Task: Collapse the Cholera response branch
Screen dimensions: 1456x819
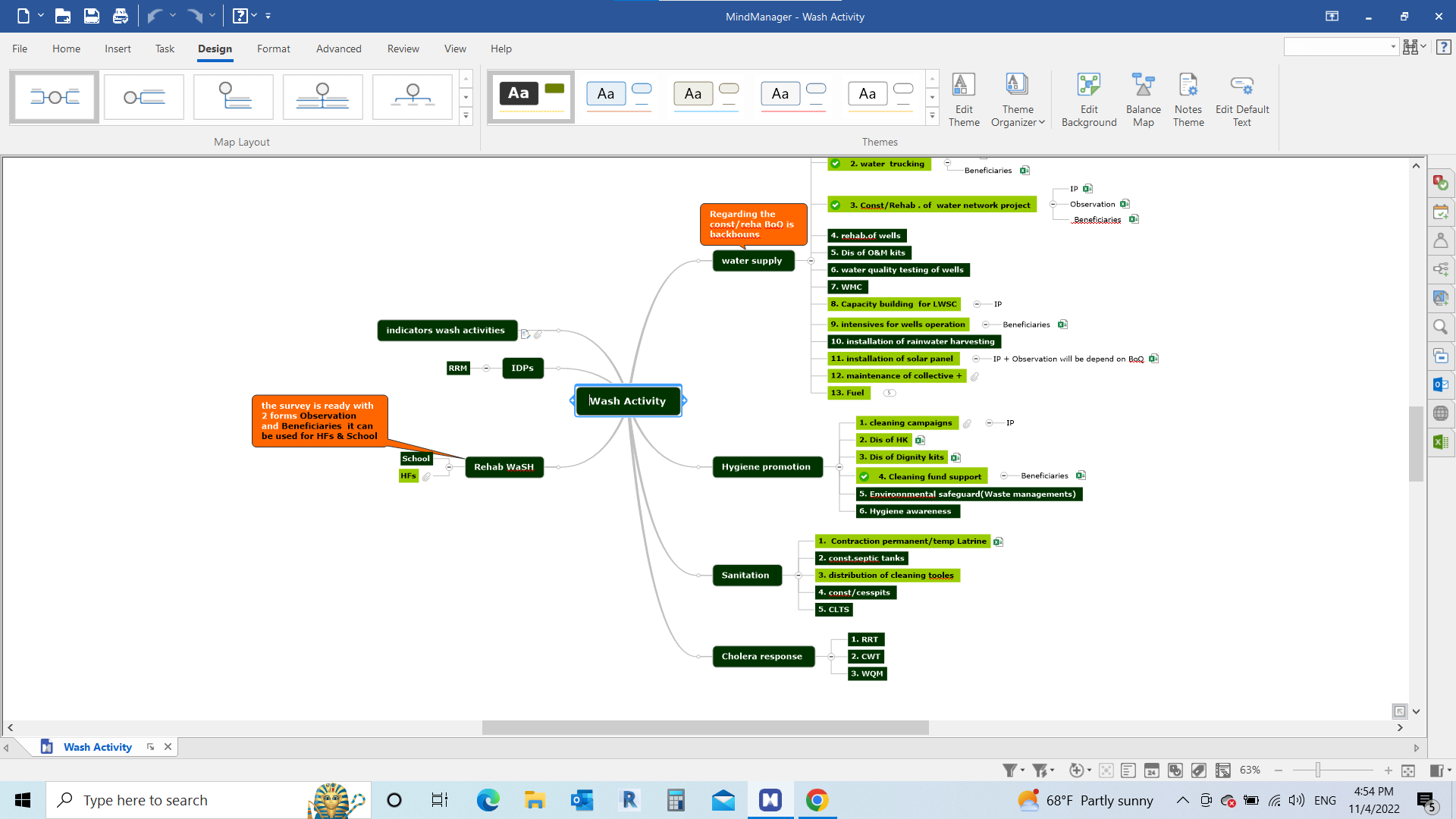Action: click(832, 657)
